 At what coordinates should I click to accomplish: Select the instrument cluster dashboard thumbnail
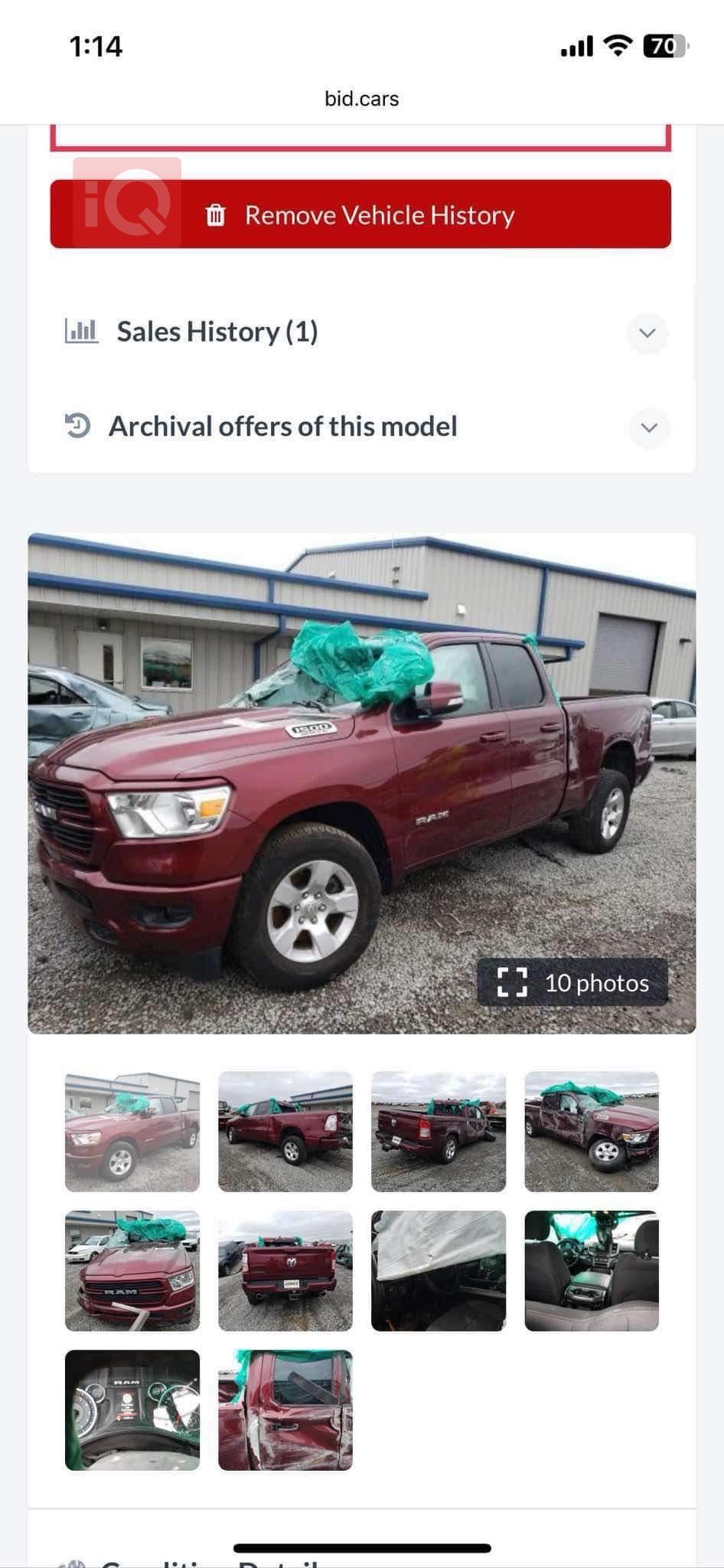[x=132, y=1410]
